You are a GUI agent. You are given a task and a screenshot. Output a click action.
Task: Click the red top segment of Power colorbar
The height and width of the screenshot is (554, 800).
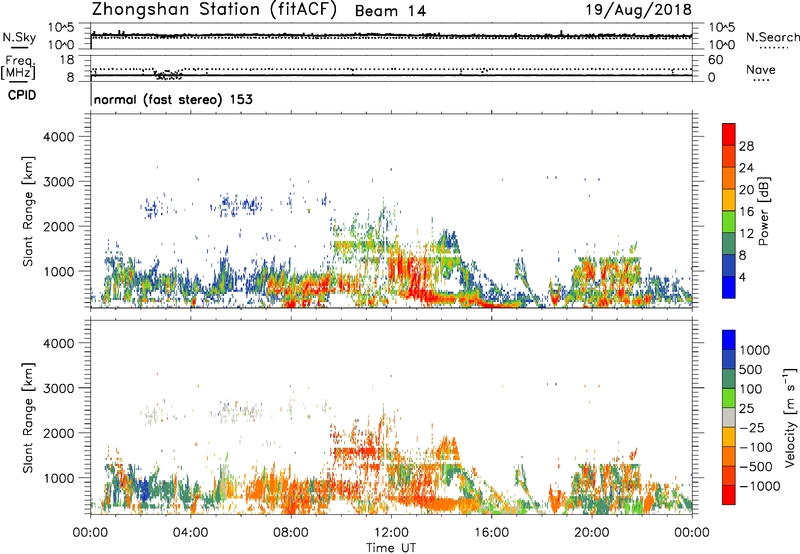[x=729, y=134]
